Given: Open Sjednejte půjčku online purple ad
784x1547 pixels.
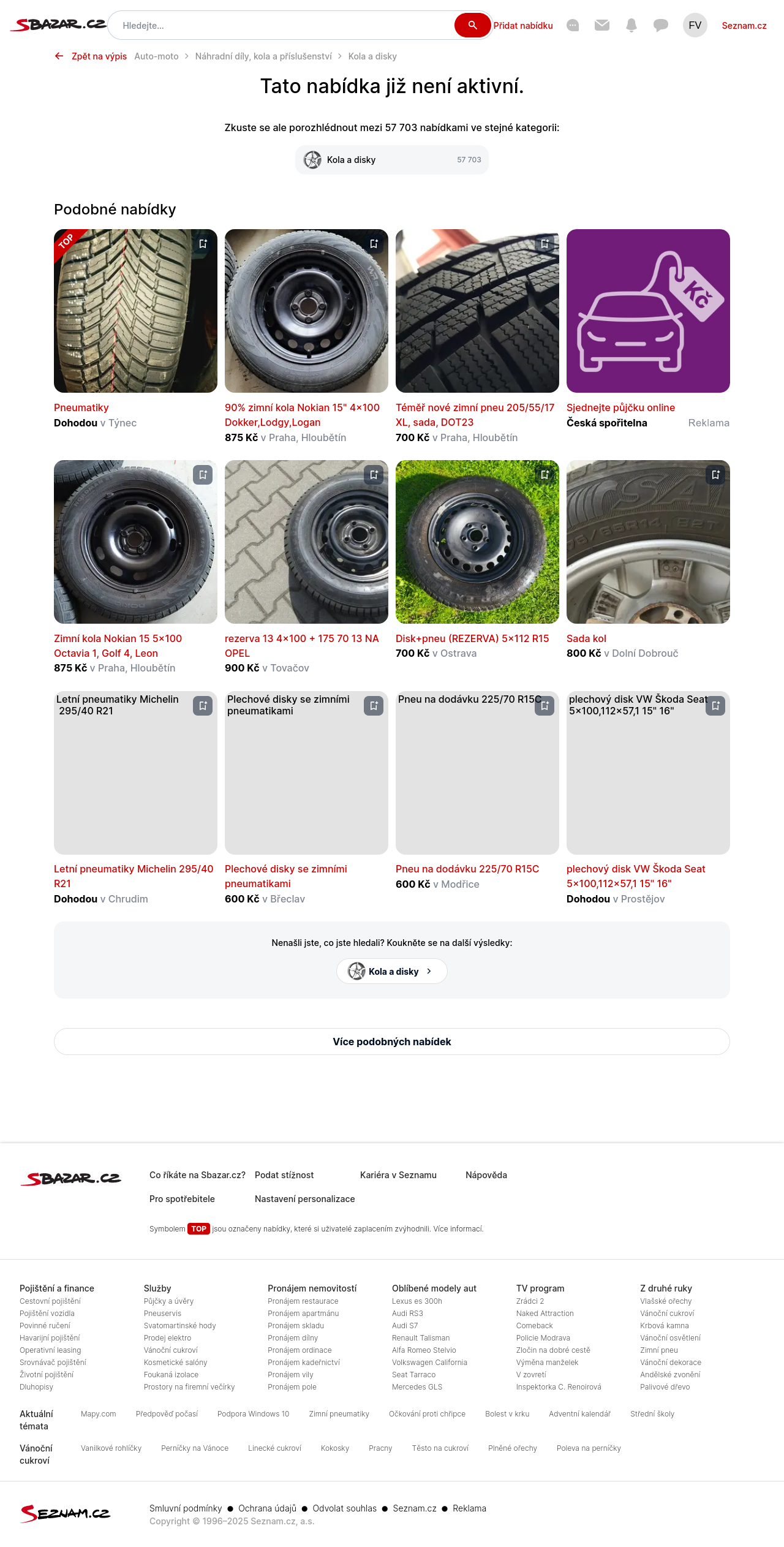Looking at the screenshot, I should pos(648,311).
